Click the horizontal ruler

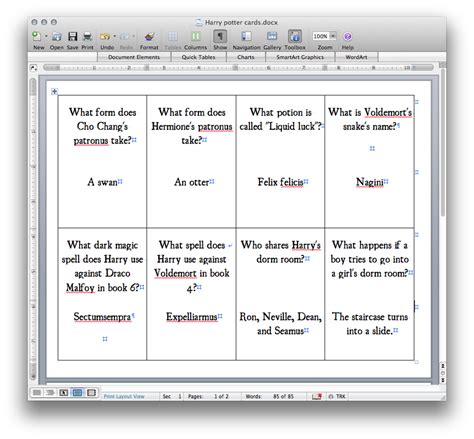click(239, 68)
